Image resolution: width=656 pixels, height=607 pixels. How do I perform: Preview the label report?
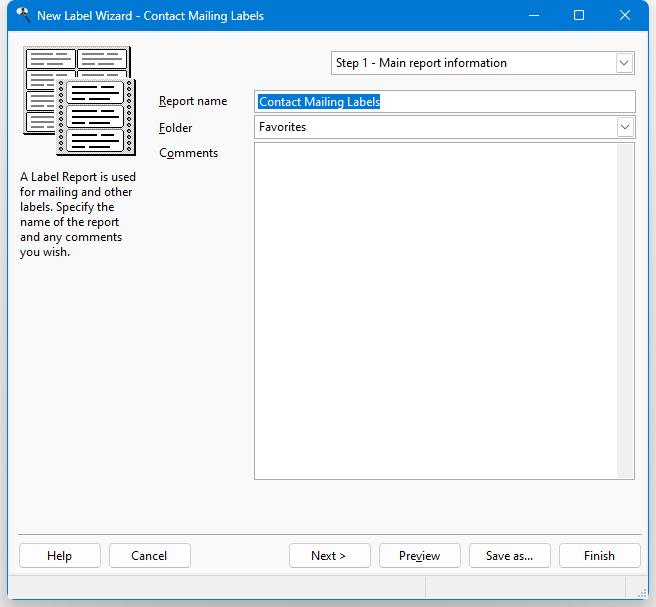click(419, 556)
